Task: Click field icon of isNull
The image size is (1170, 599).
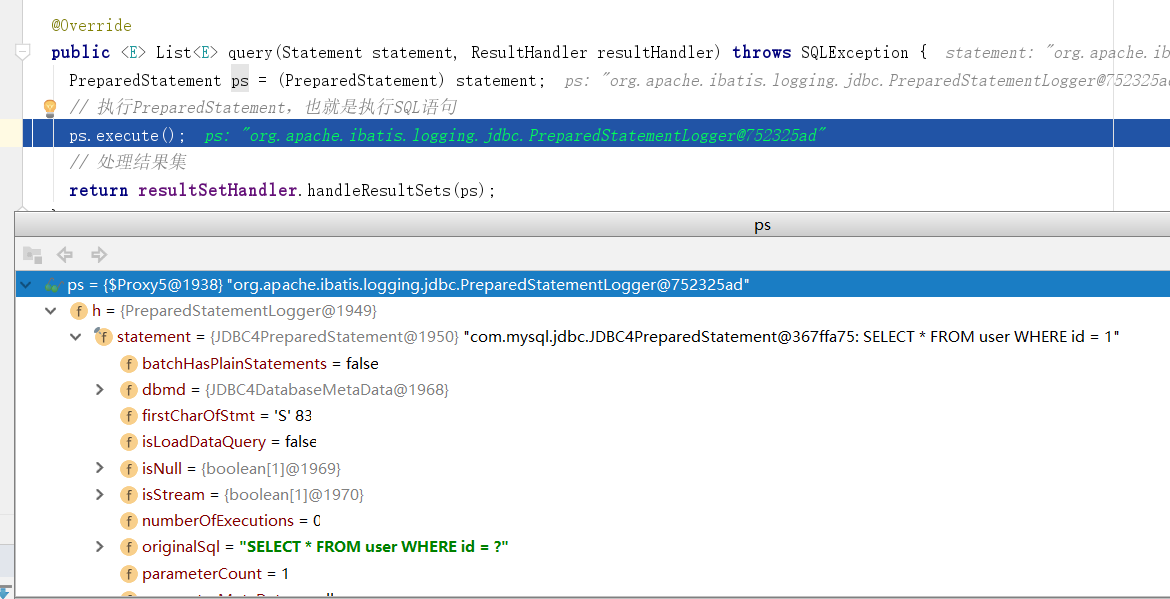Action: click(129, 469)
